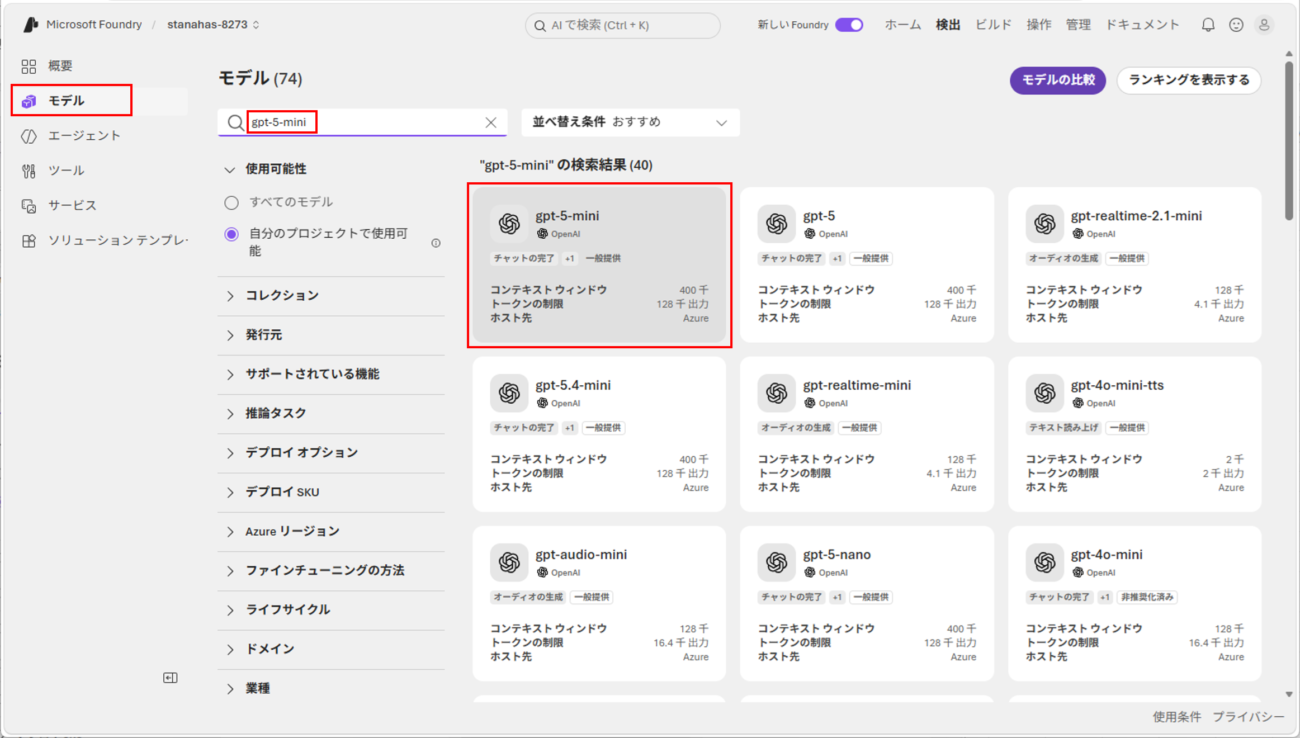Viewport: 1300px width, 738px height.
Task: Click the Microsoft Foundry logo icon
Action: click(x=30, y=24)
